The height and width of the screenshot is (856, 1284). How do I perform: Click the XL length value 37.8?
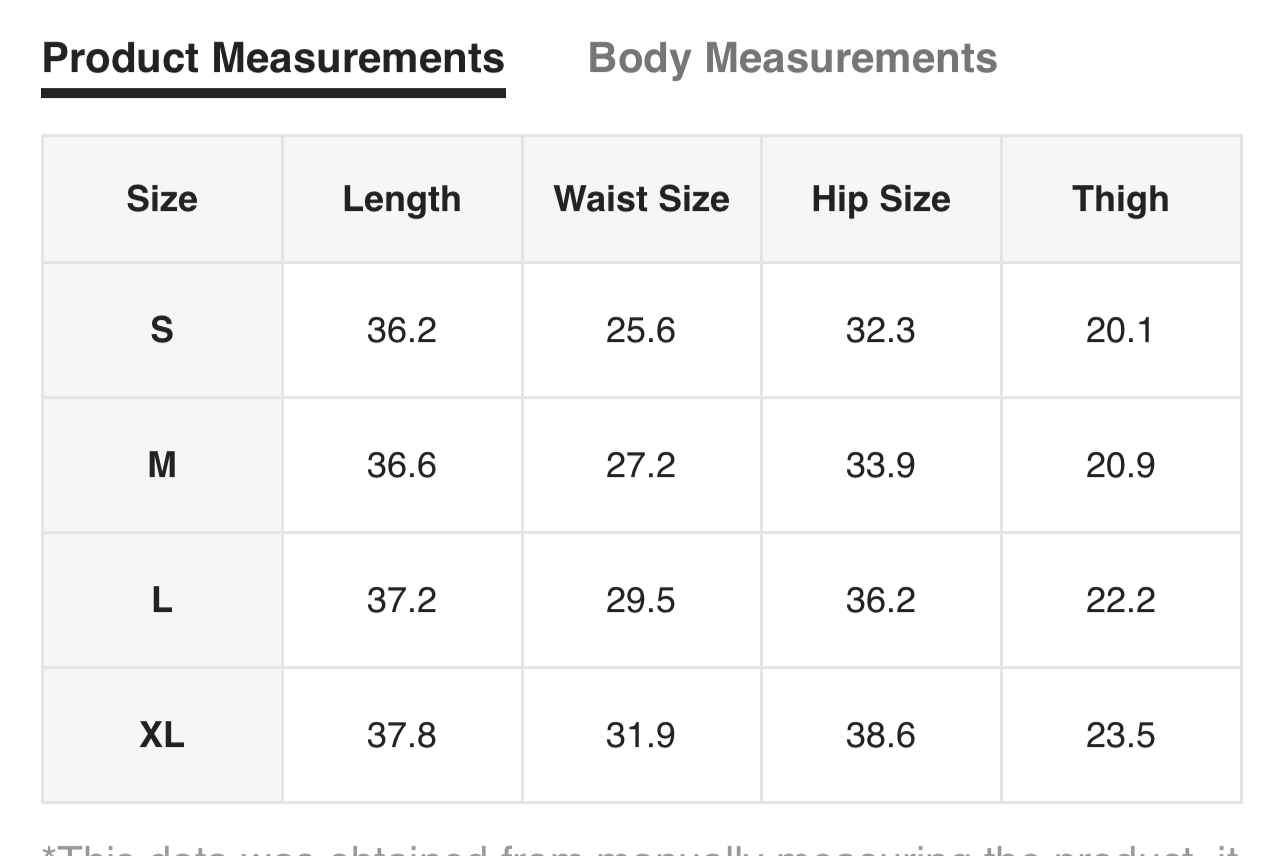[402, 736]
